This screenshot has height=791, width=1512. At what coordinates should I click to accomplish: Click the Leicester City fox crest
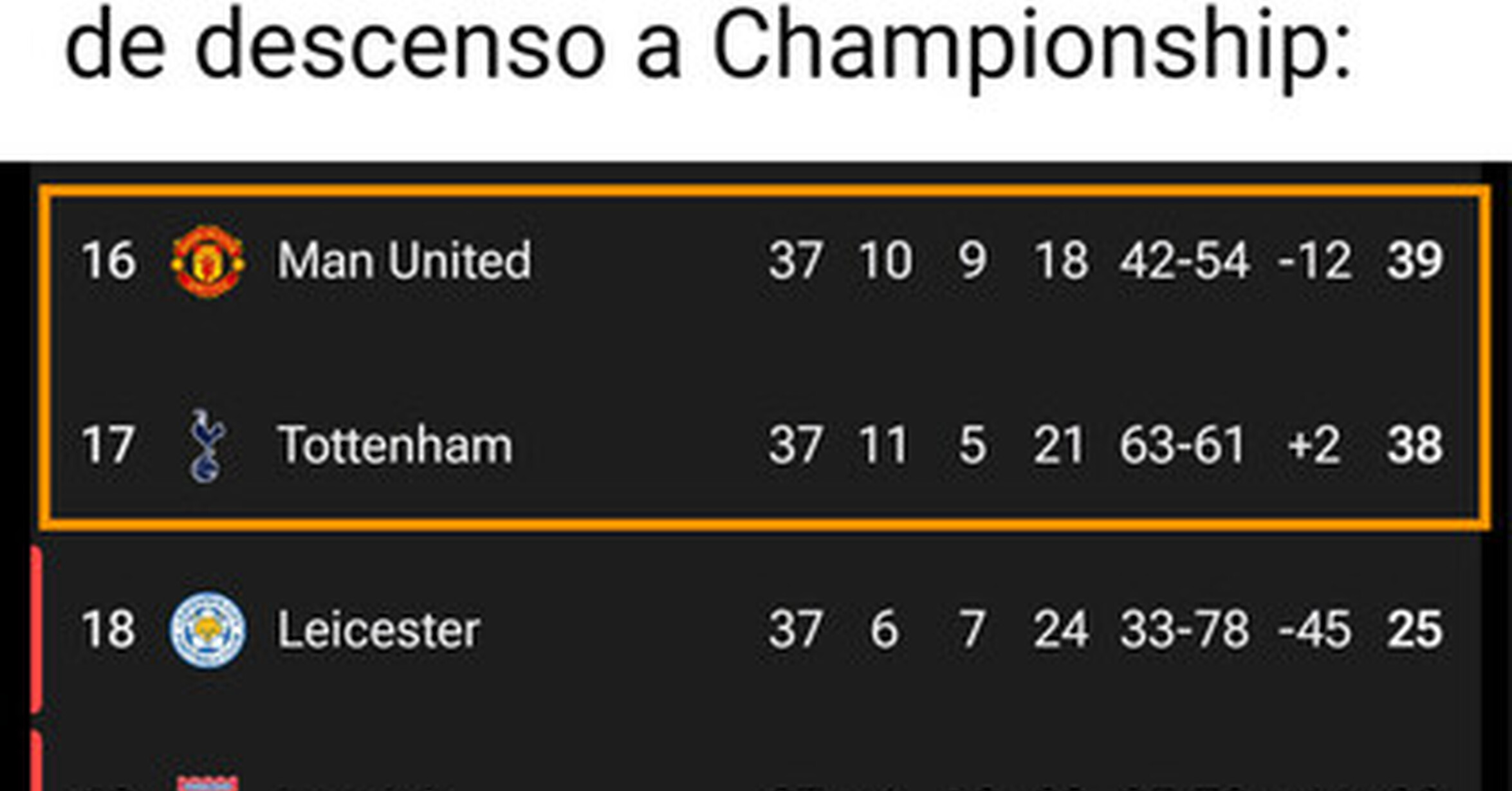(207, 630)
